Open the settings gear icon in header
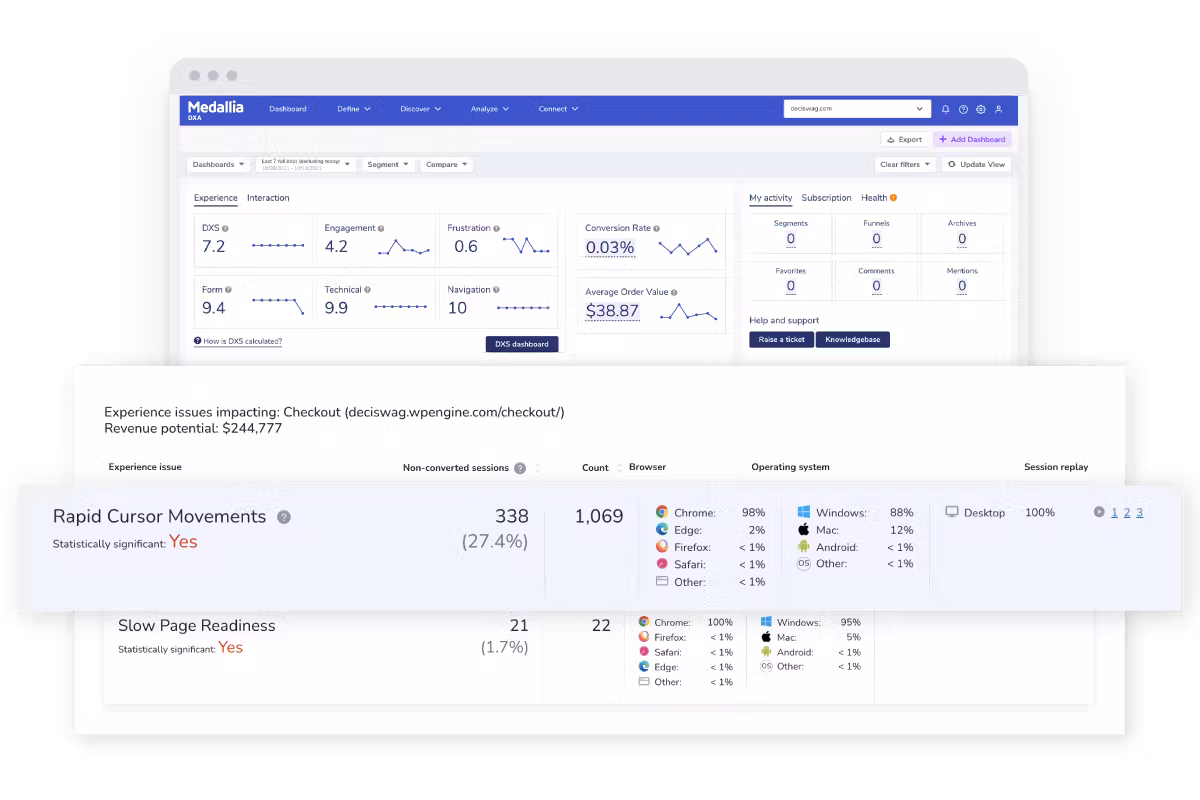The image size is (1200, 800). (x=981, y=109)
